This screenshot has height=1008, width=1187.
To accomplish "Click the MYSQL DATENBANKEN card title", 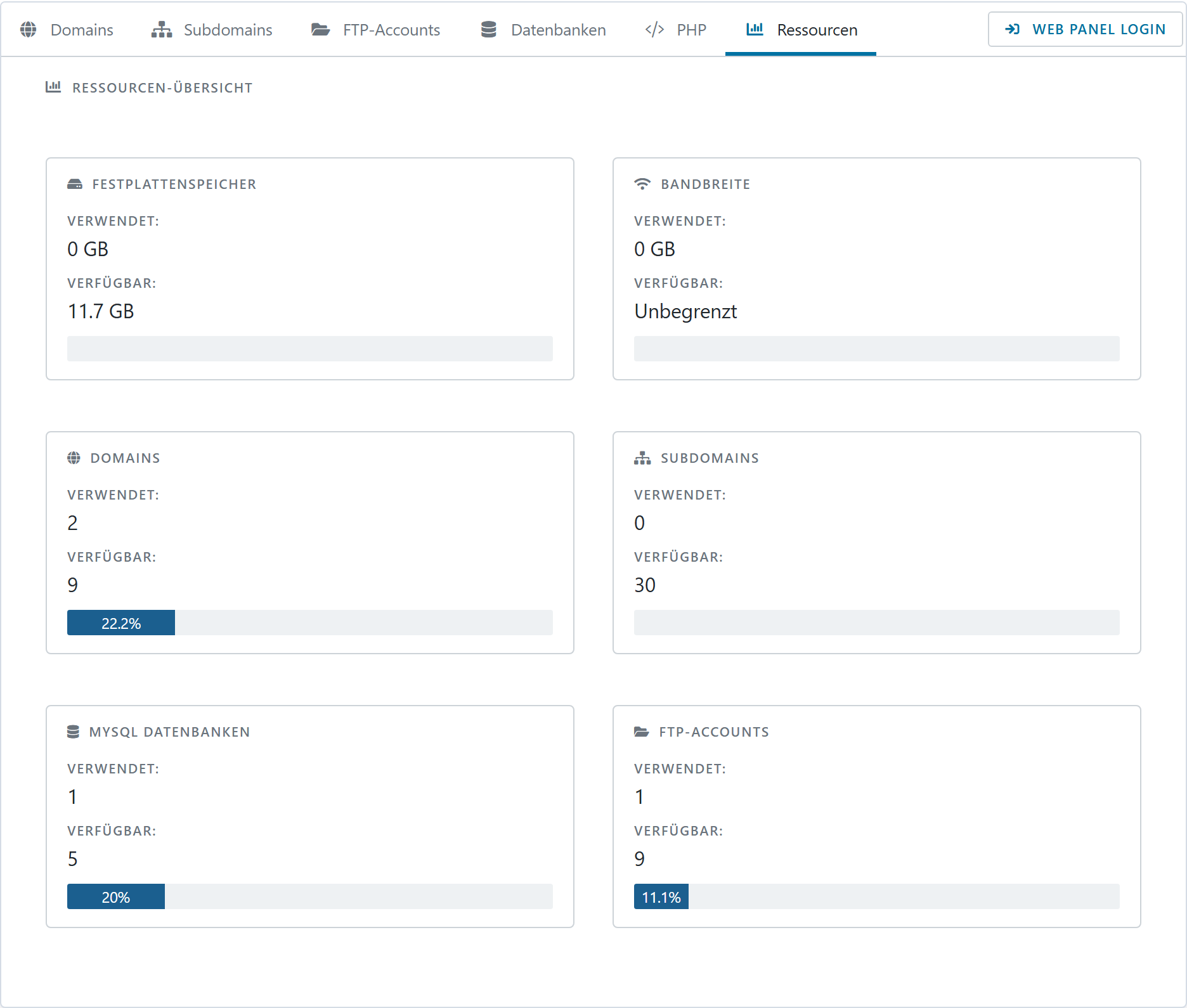I will [x=170, y=732].
